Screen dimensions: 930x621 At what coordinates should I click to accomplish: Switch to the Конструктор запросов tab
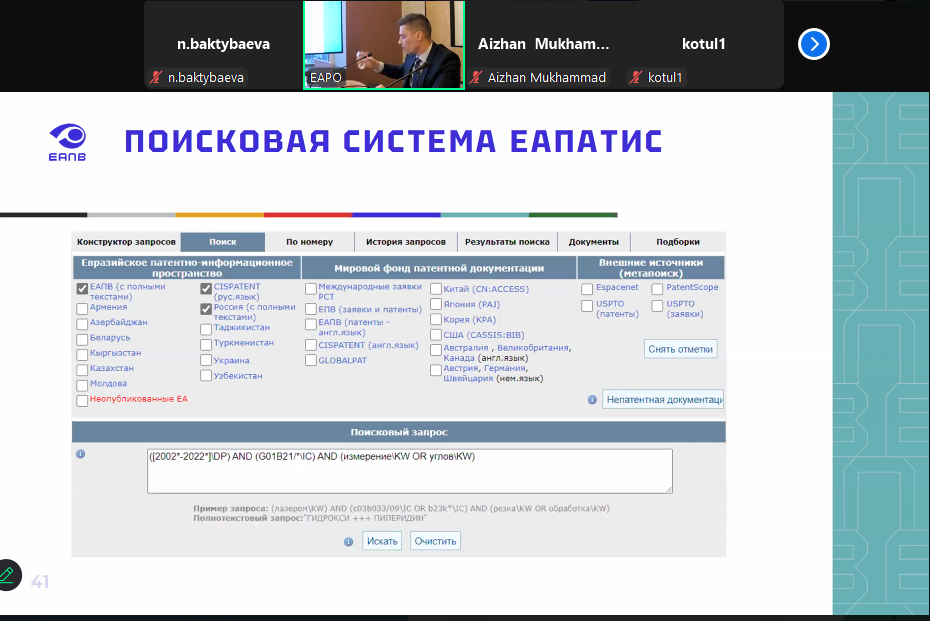tap(127, 242)
